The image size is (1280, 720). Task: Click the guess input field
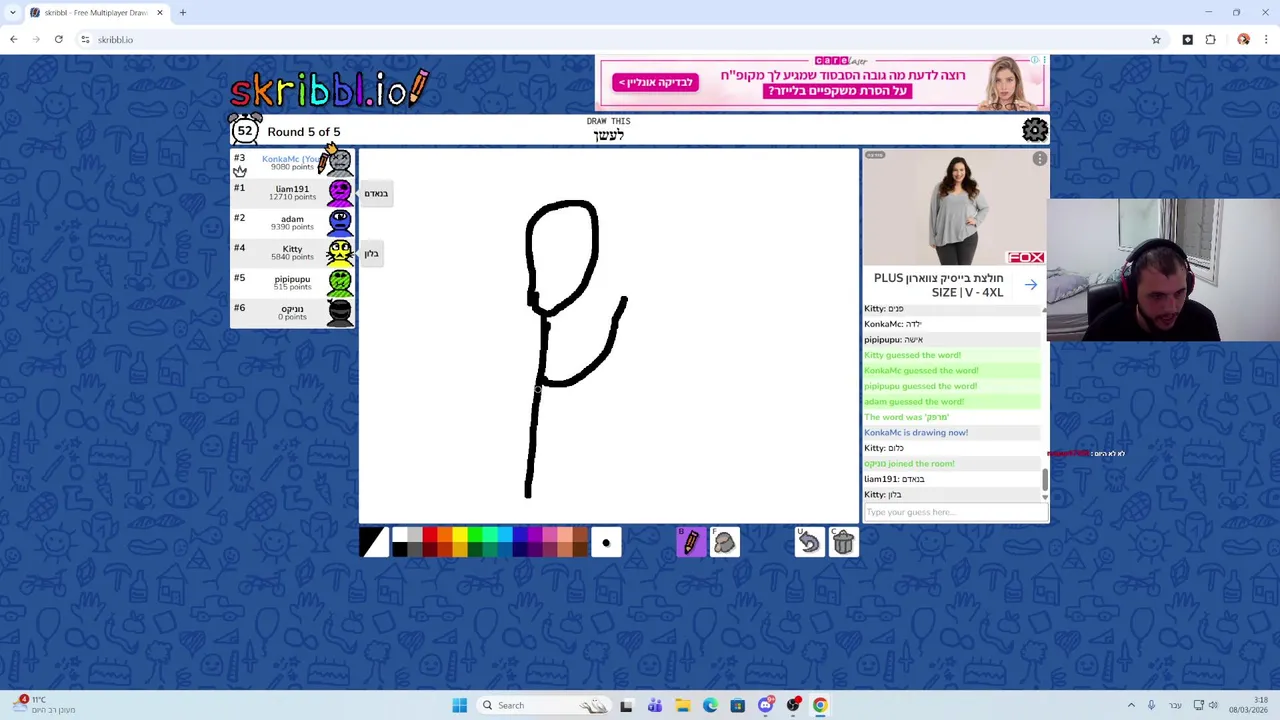[x=954, y=512]
